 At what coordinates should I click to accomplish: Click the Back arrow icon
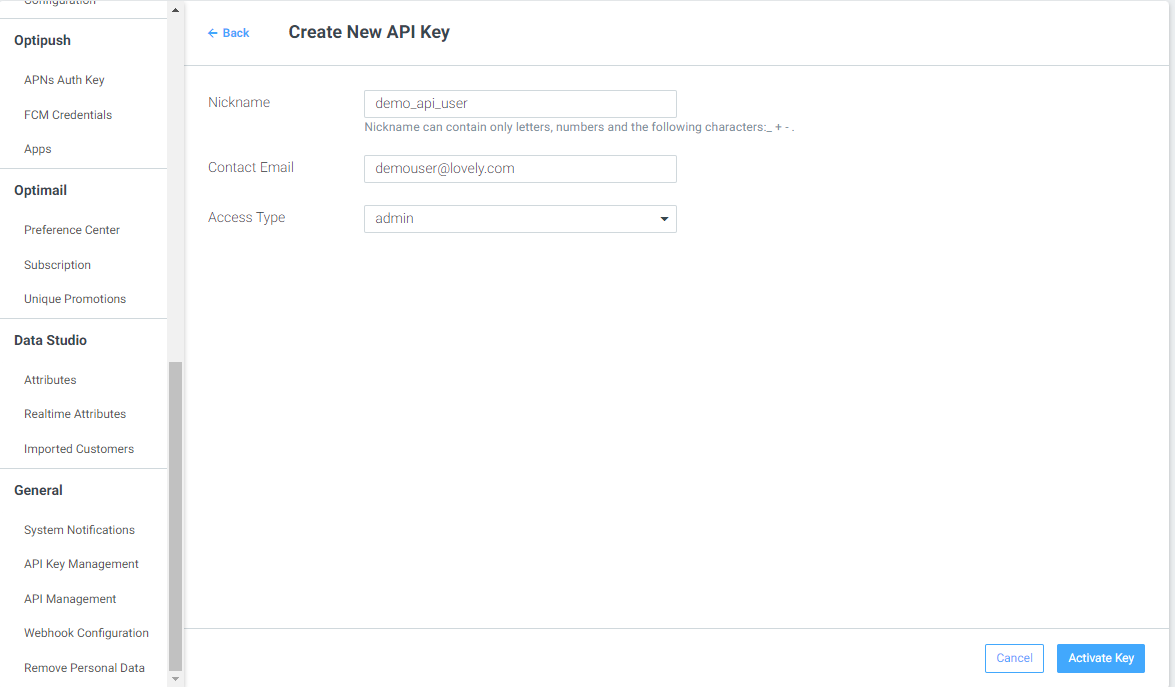click(213, 33)
